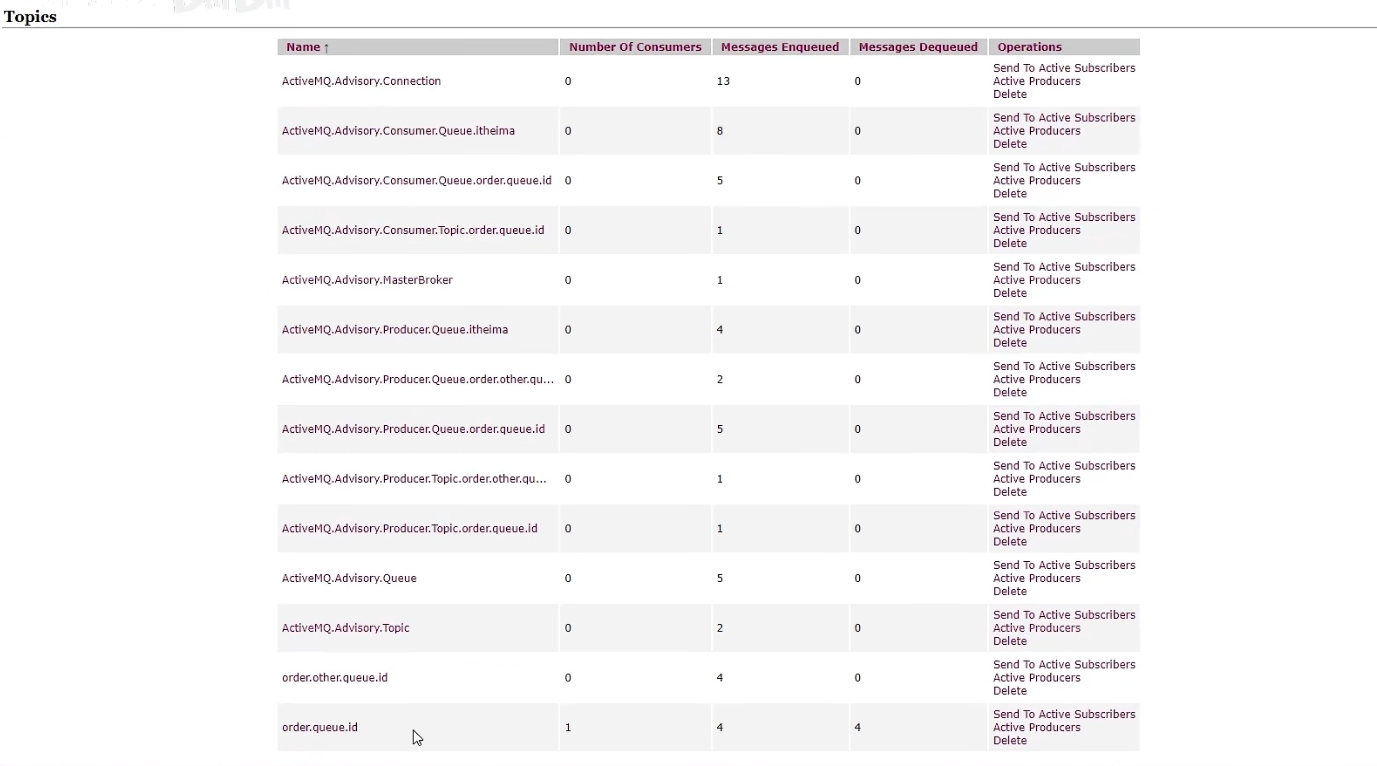View Active Producers for Producer.Queue.itheima
Viewport: 1377px width, 766px height.
[1036, 330]
